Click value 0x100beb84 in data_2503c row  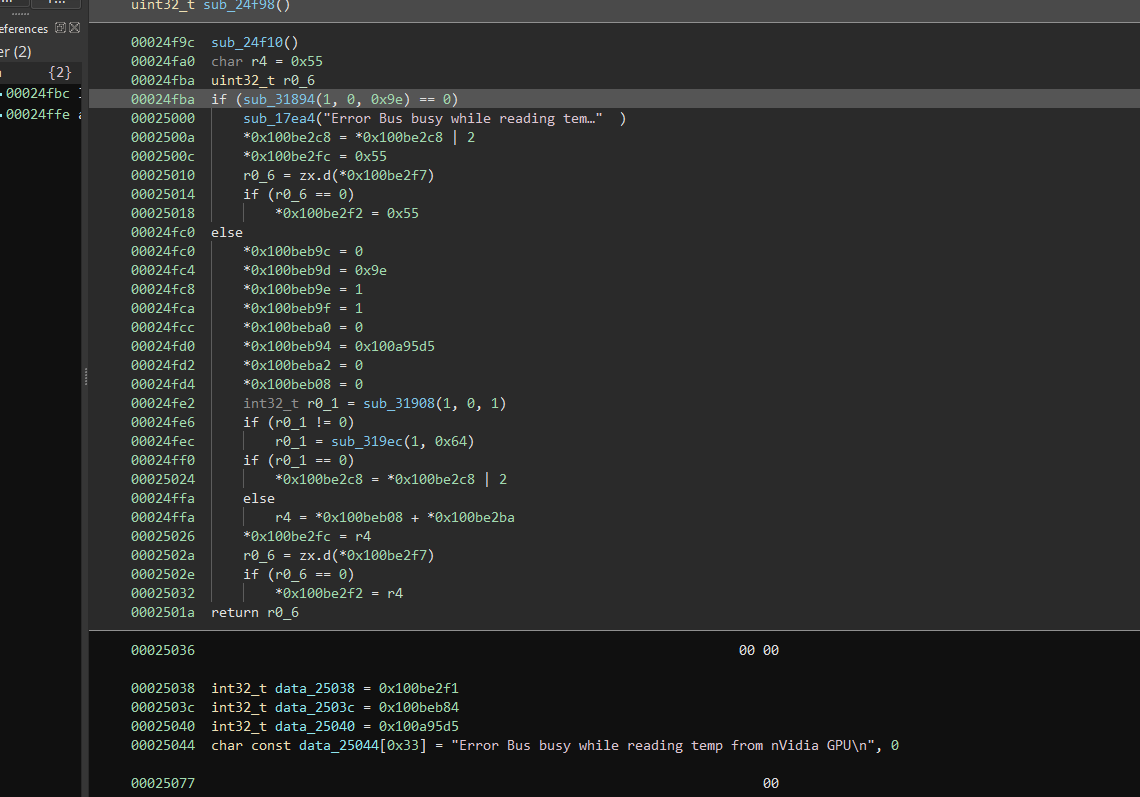pos(419,707)
